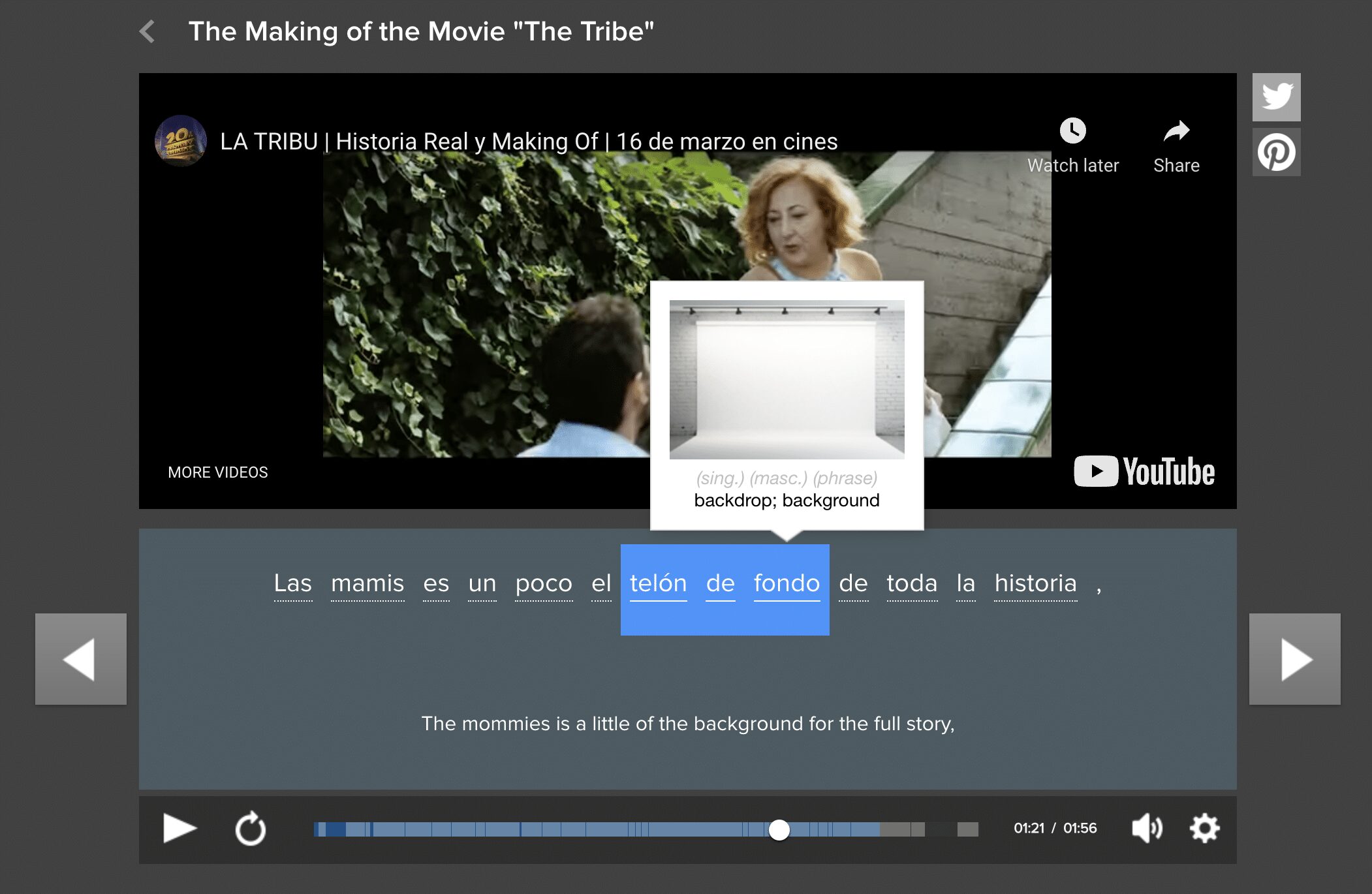Click the back chevron beside the title
Viewport: 1372px width, 894px height.
click(148, 31)
